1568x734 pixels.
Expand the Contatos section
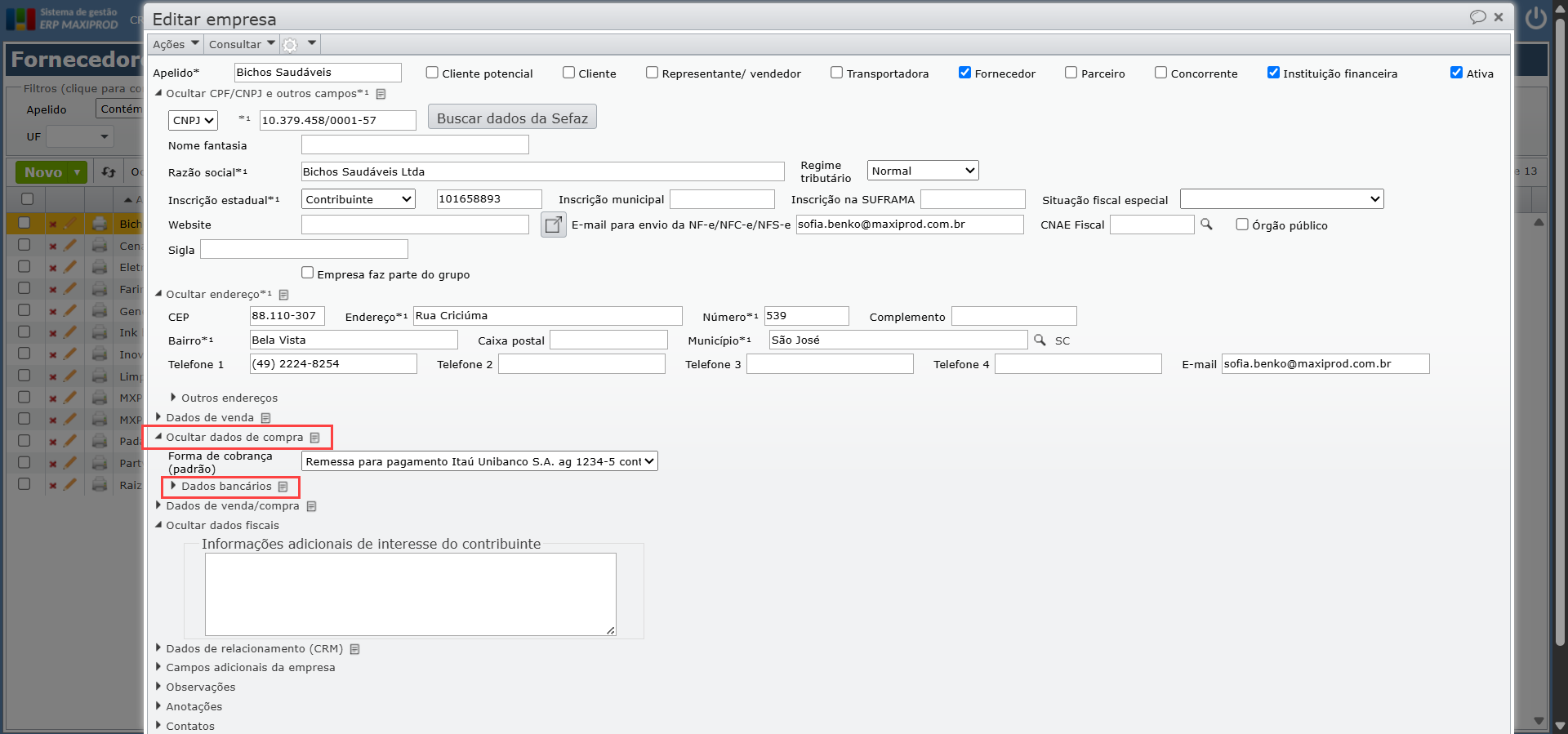[185, 726]
